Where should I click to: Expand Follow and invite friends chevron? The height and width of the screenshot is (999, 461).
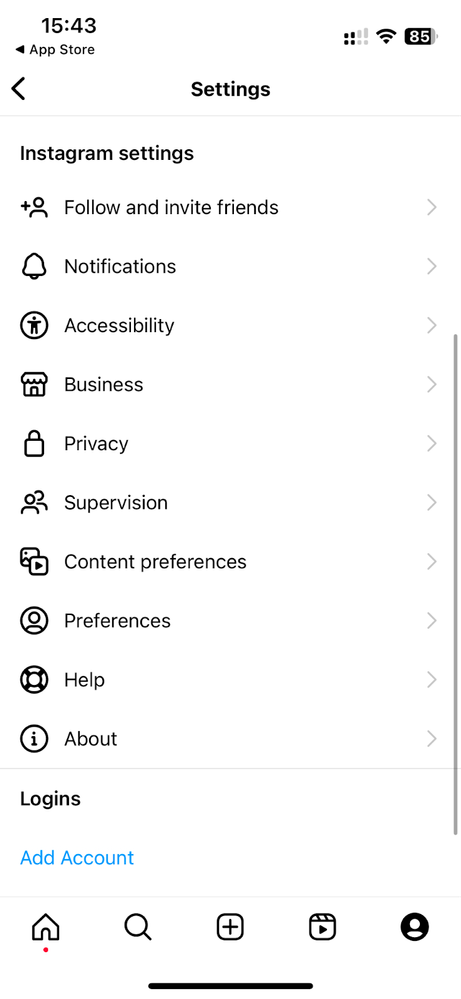pyautogui.click(x=432, y=207)
